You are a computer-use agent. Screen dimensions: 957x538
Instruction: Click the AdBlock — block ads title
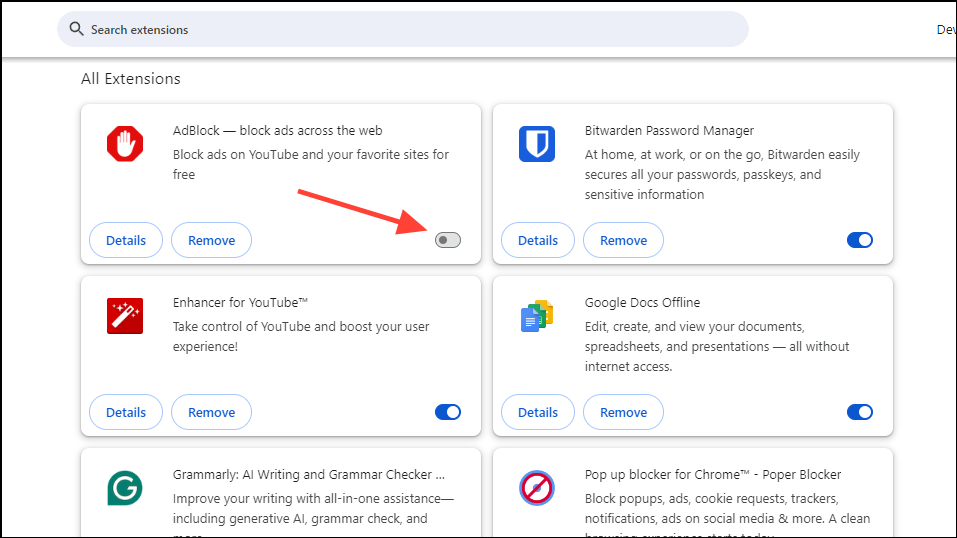(x=278, y=131)
